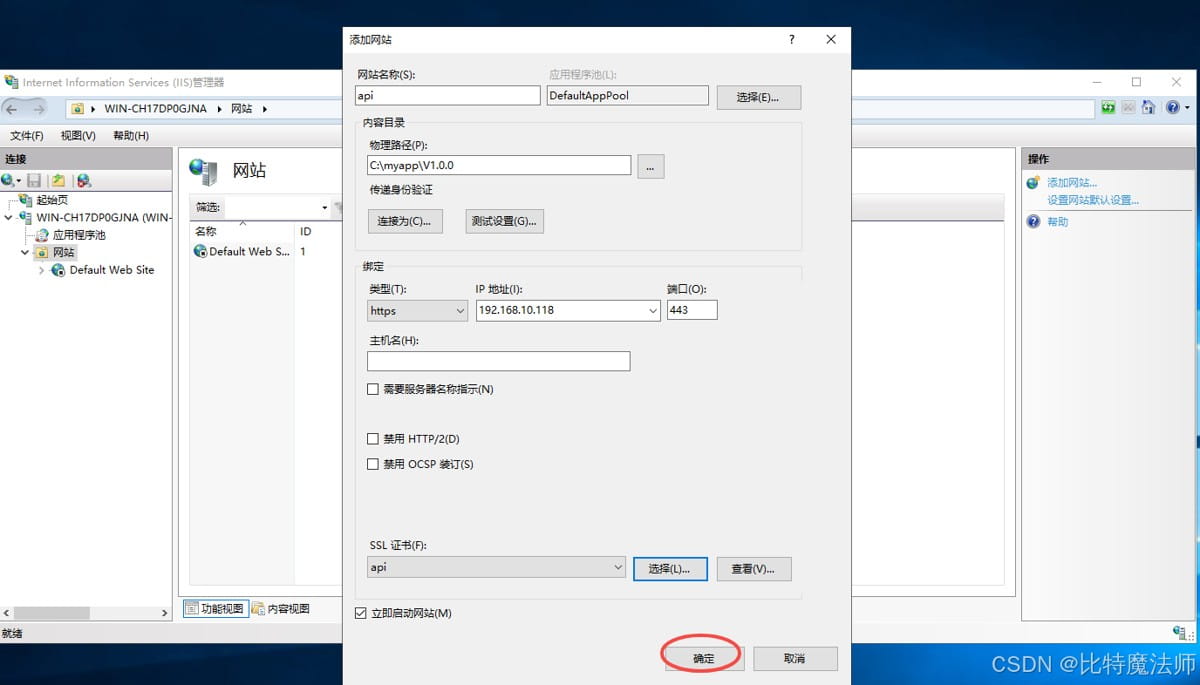This screenshot has height=685, width=1200.
Task: Click the home icon in address toolbar
Action: 1148,107
